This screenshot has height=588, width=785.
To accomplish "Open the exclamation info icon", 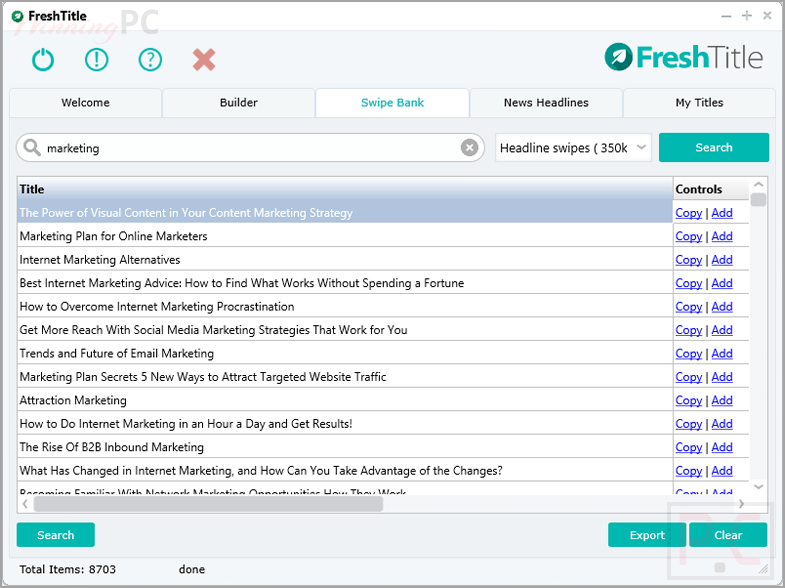I will pos(97,60).
